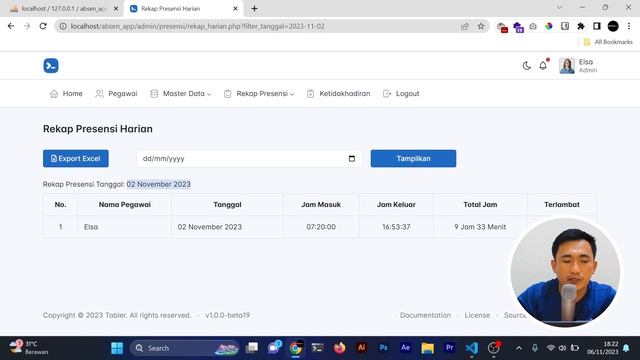Open the Extensions puzzle icon

point(580,26)
